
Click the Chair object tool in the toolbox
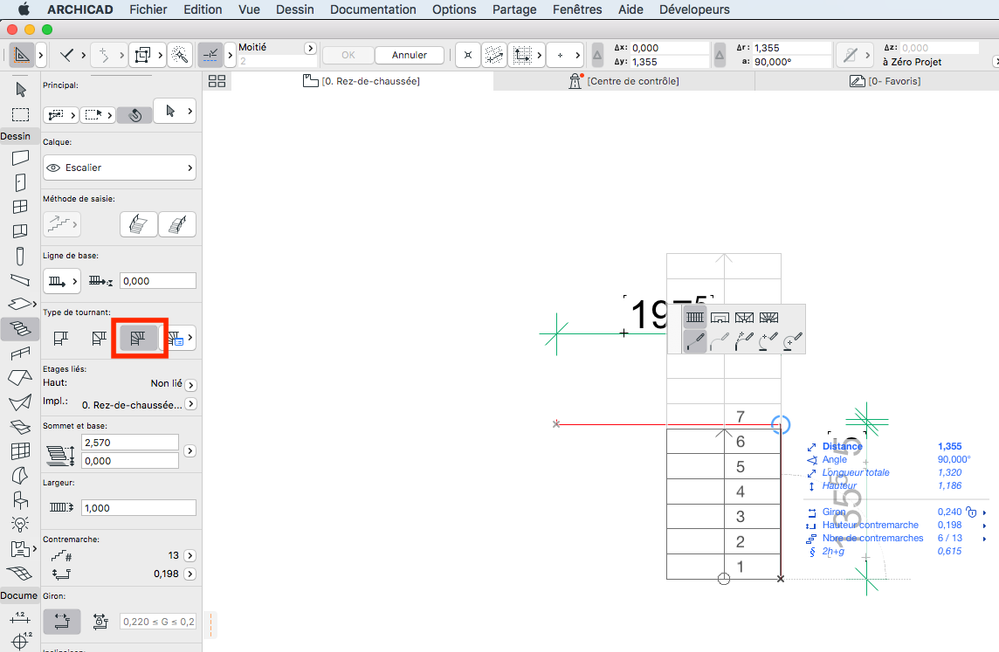click(x=20, y=499)
